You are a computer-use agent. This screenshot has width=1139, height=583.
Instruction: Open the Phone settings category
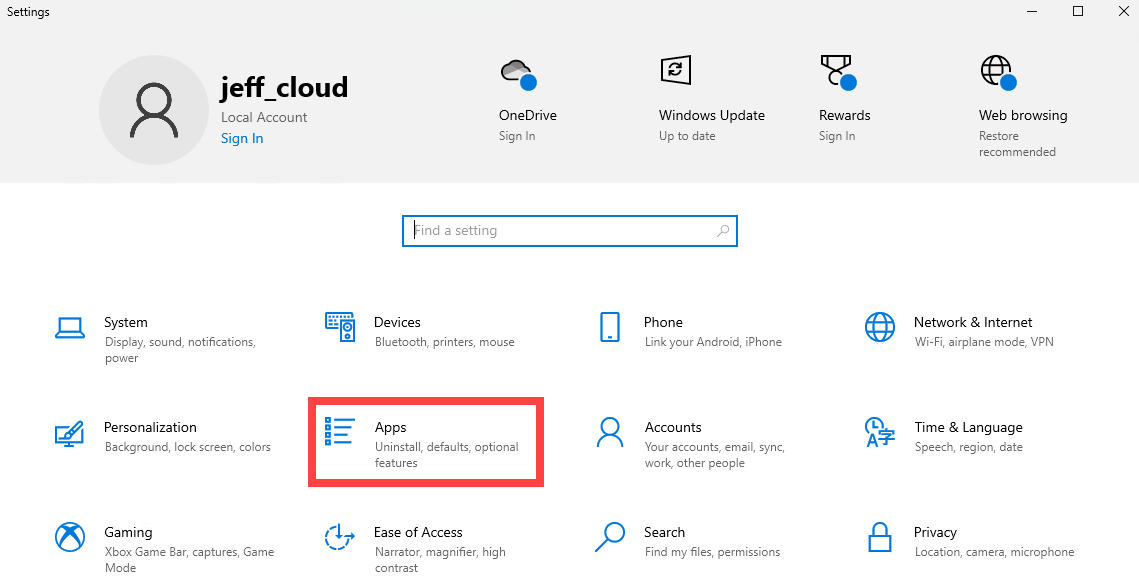click(663, 330)
